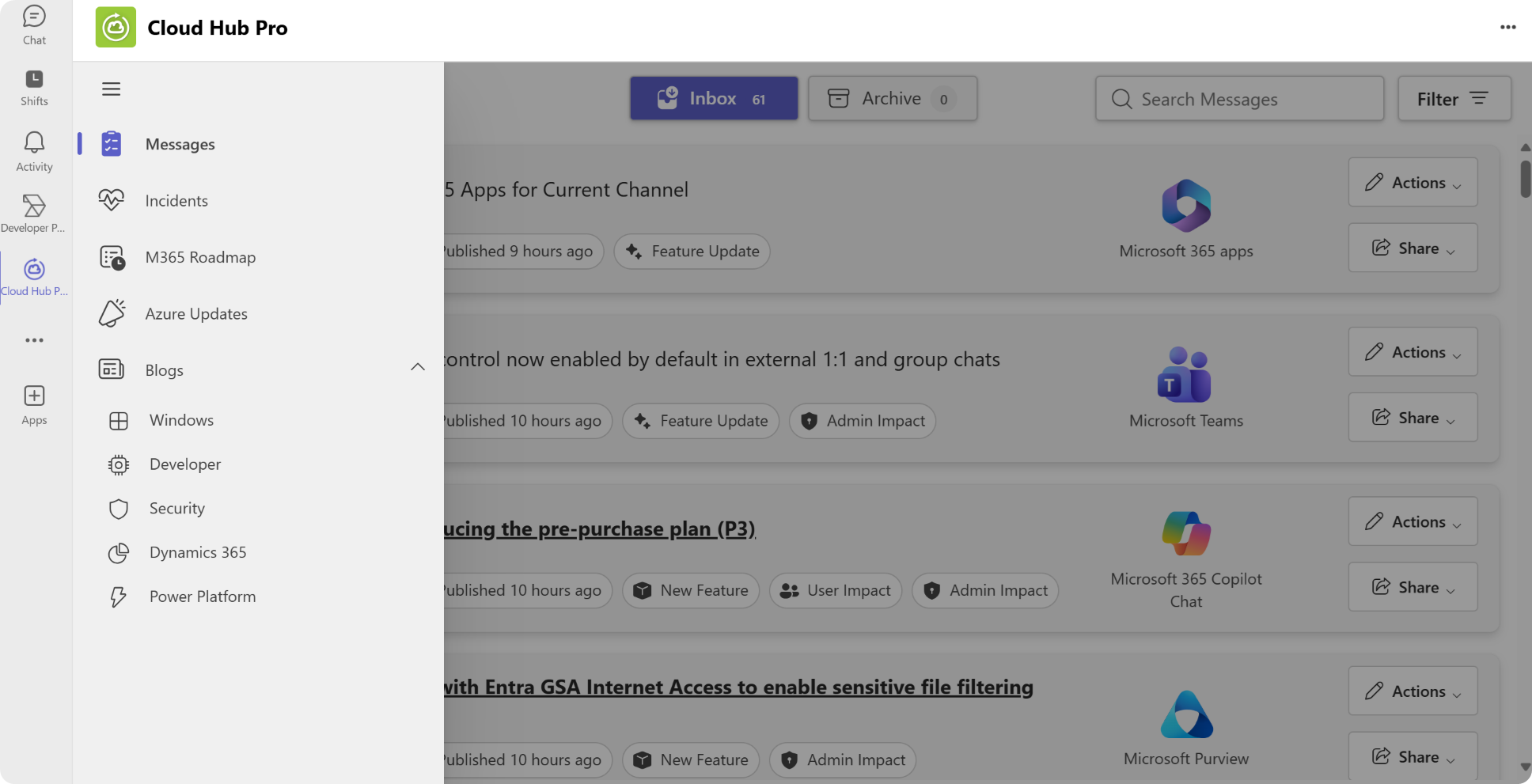The image size is (1532, 784).
Task: Collapse the Blogs section chevron
Action: point(418,367)
